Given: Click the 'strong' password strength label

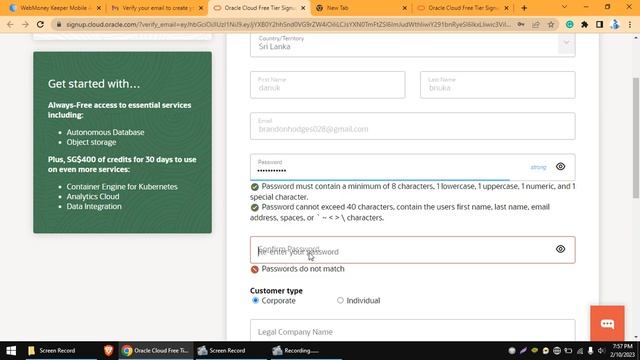Looking at the screenshot, I should coord(538,167).
